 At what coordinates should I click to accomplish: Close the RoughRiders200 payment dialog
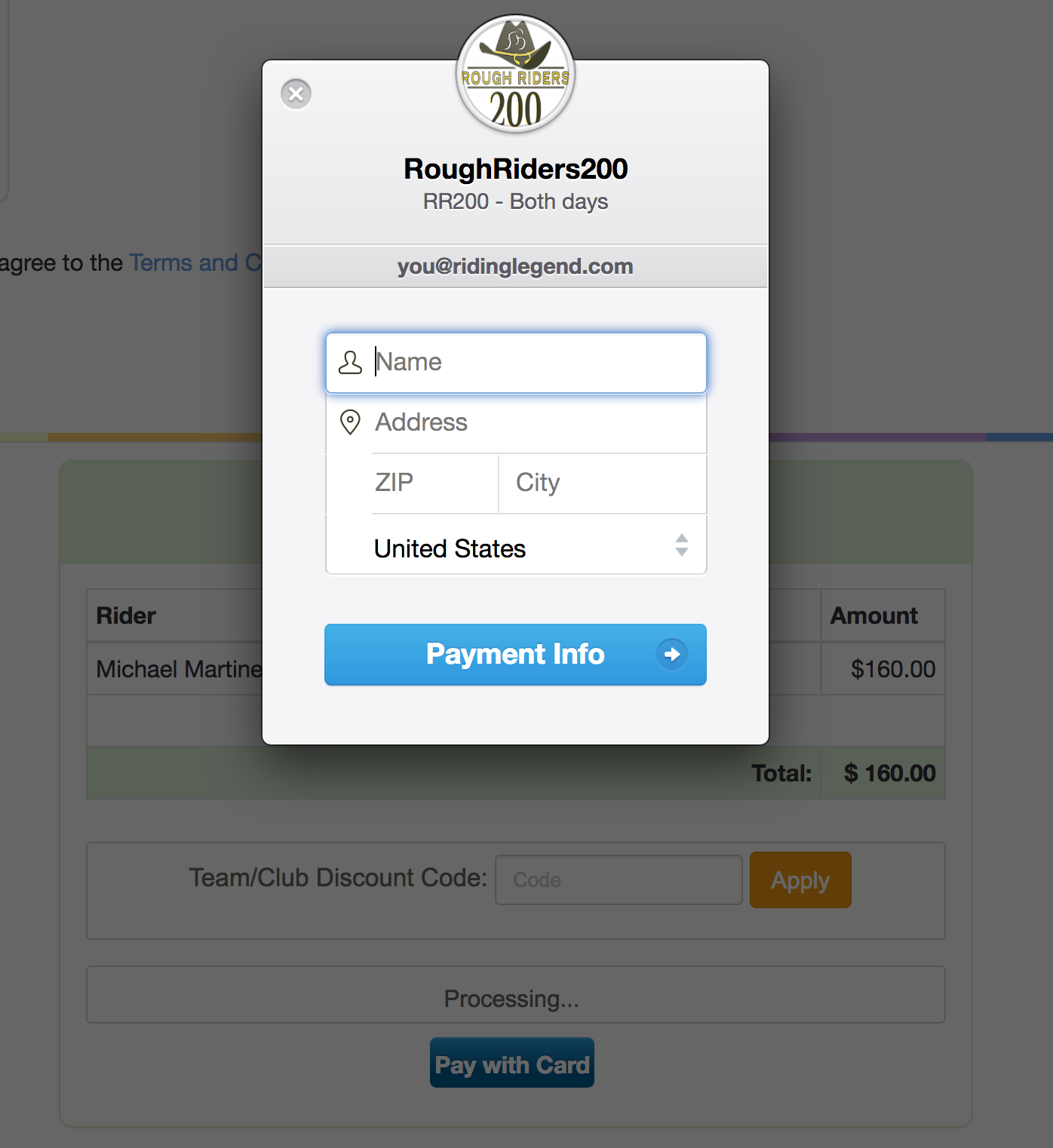click(296, 94)
